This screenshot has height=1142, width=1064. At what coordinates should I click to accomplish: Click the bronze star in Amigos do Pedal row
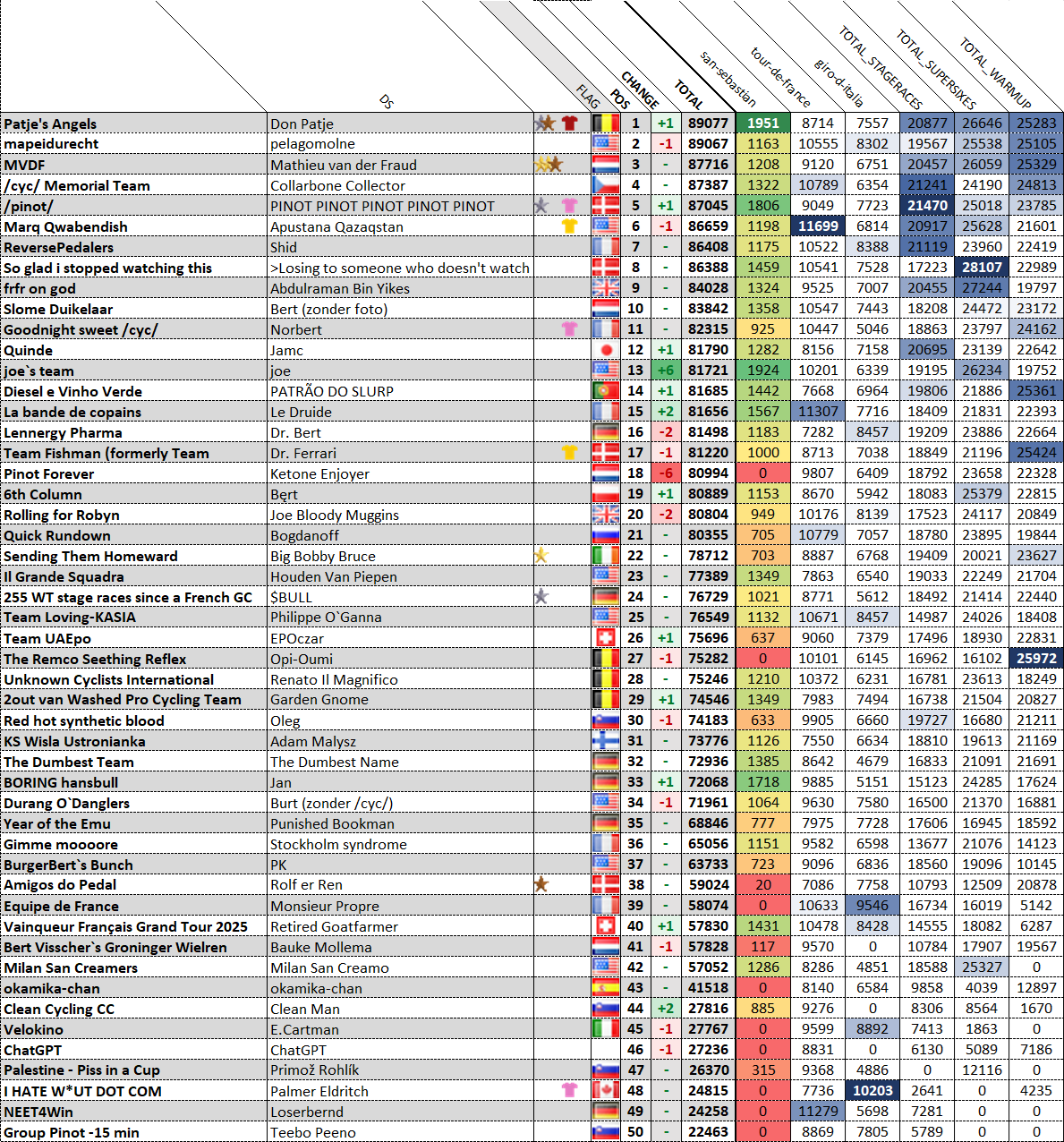pos(541,885)
